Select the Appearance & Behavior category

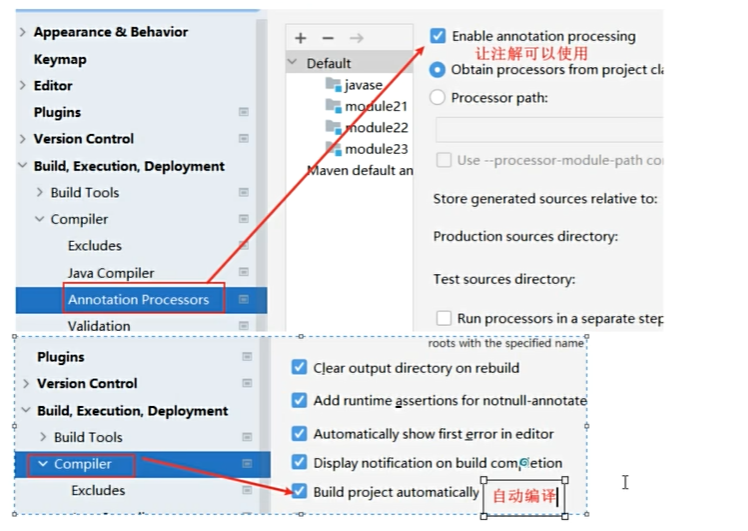(111, 32)
